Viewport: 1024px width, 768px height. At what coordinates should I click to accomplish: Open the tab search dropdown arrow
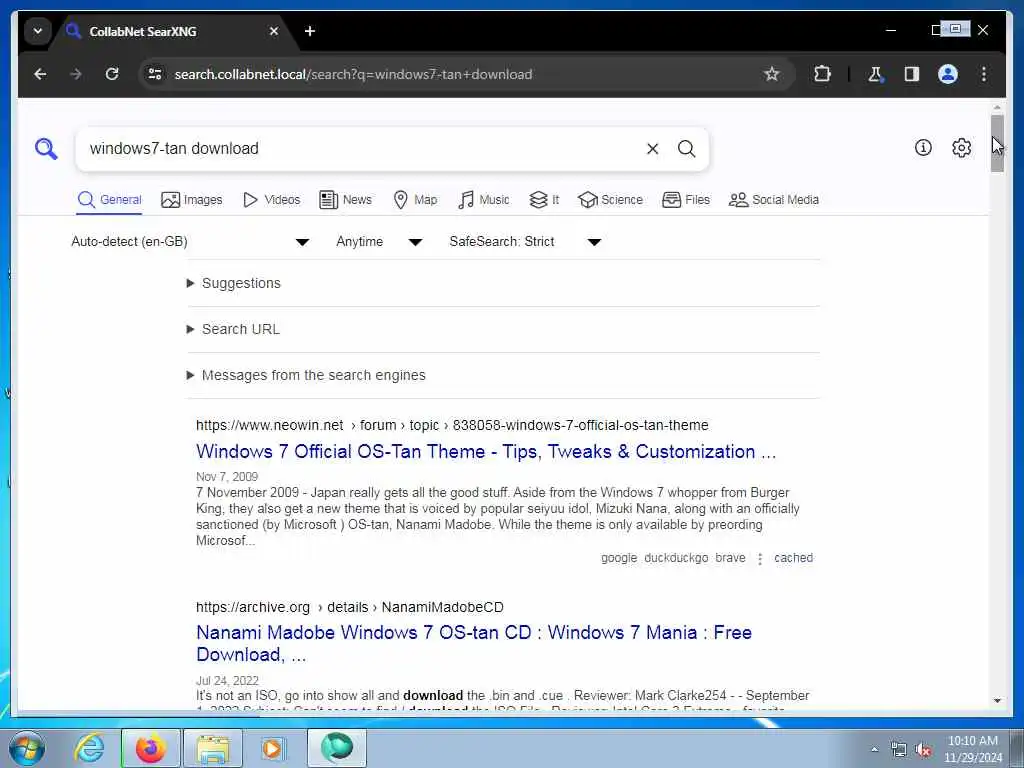coord(38,31)
